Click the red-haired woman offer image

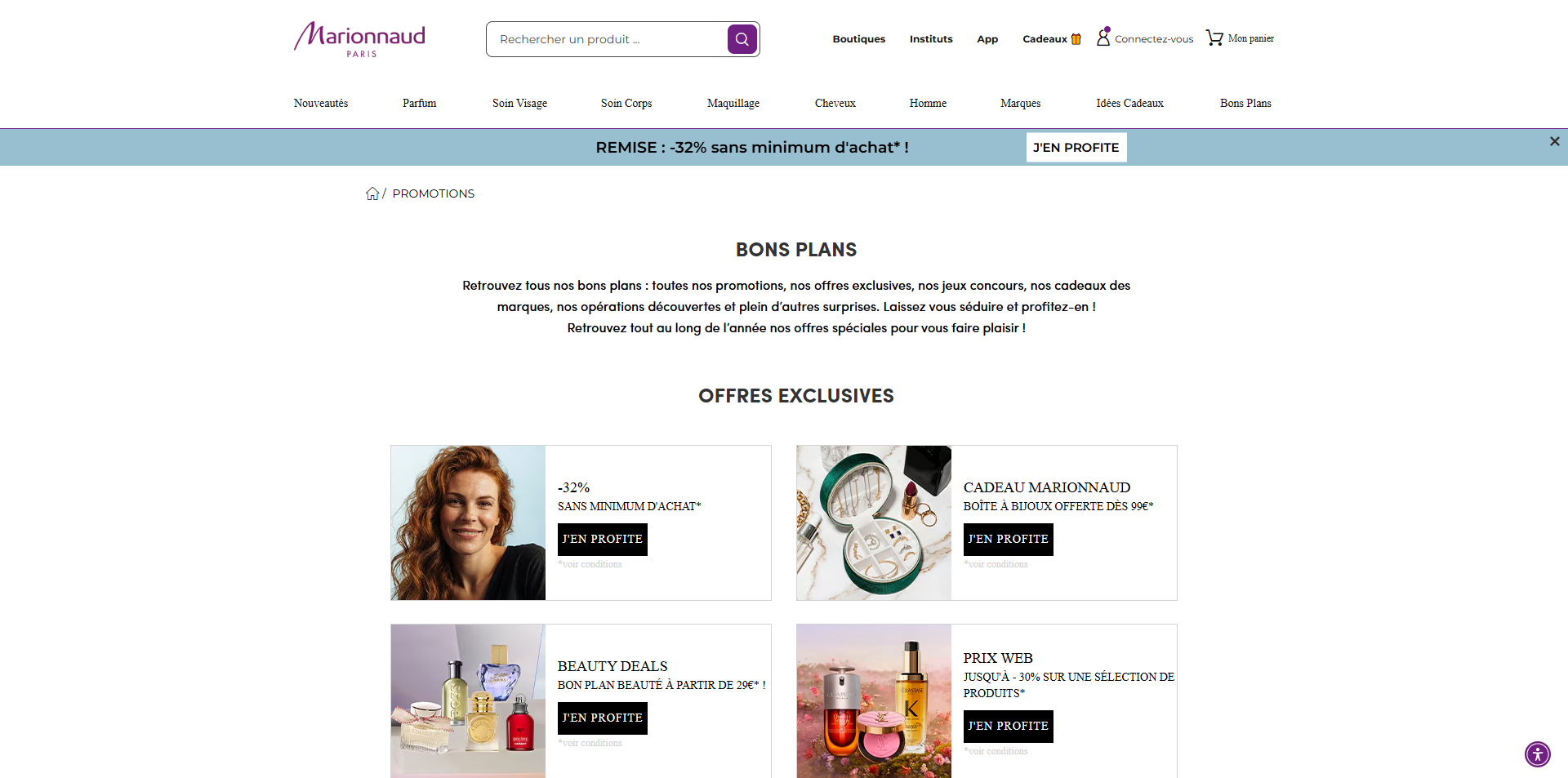pos(468,522)
